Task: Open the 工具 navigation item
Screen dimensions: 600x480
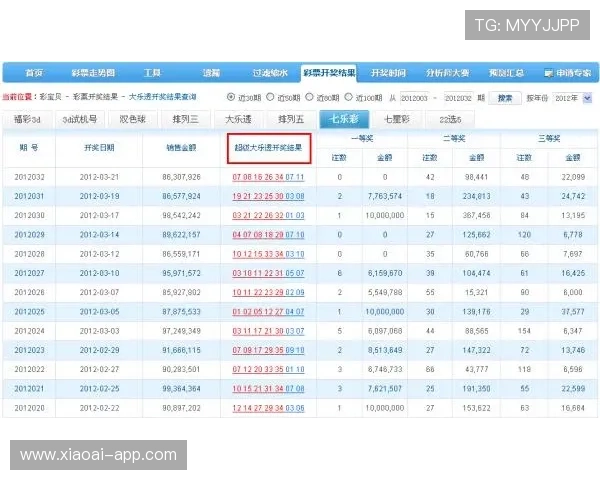Action: pos(152,73)
